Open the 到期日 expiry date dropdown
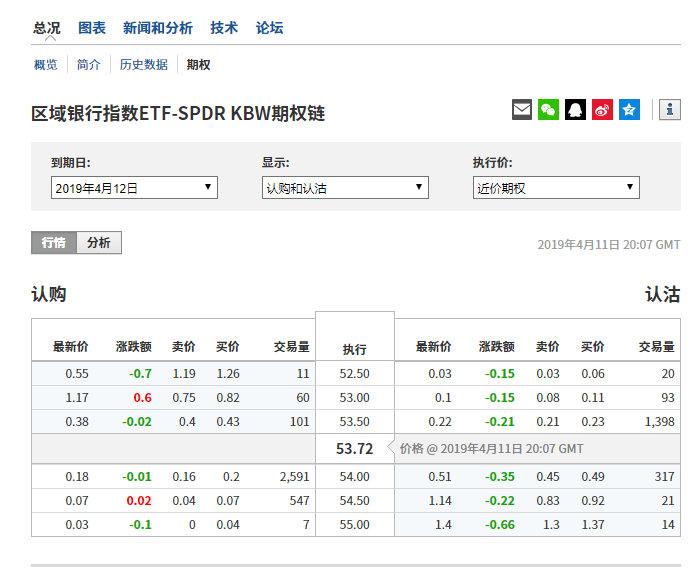695x574 pixels. (134, 187)
